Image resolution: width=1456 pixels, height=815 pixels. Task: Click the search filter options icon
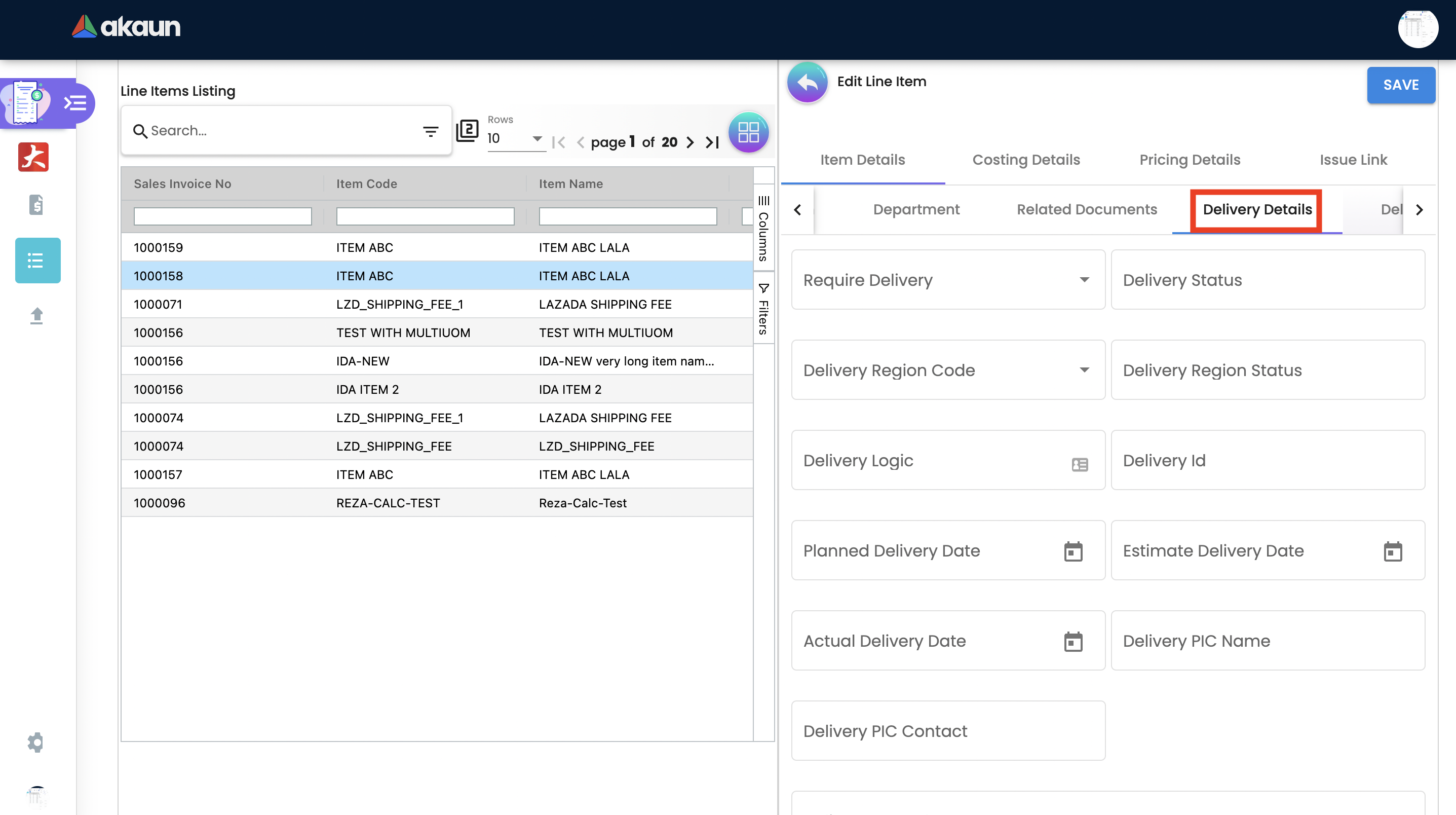[x=431, y=131]
